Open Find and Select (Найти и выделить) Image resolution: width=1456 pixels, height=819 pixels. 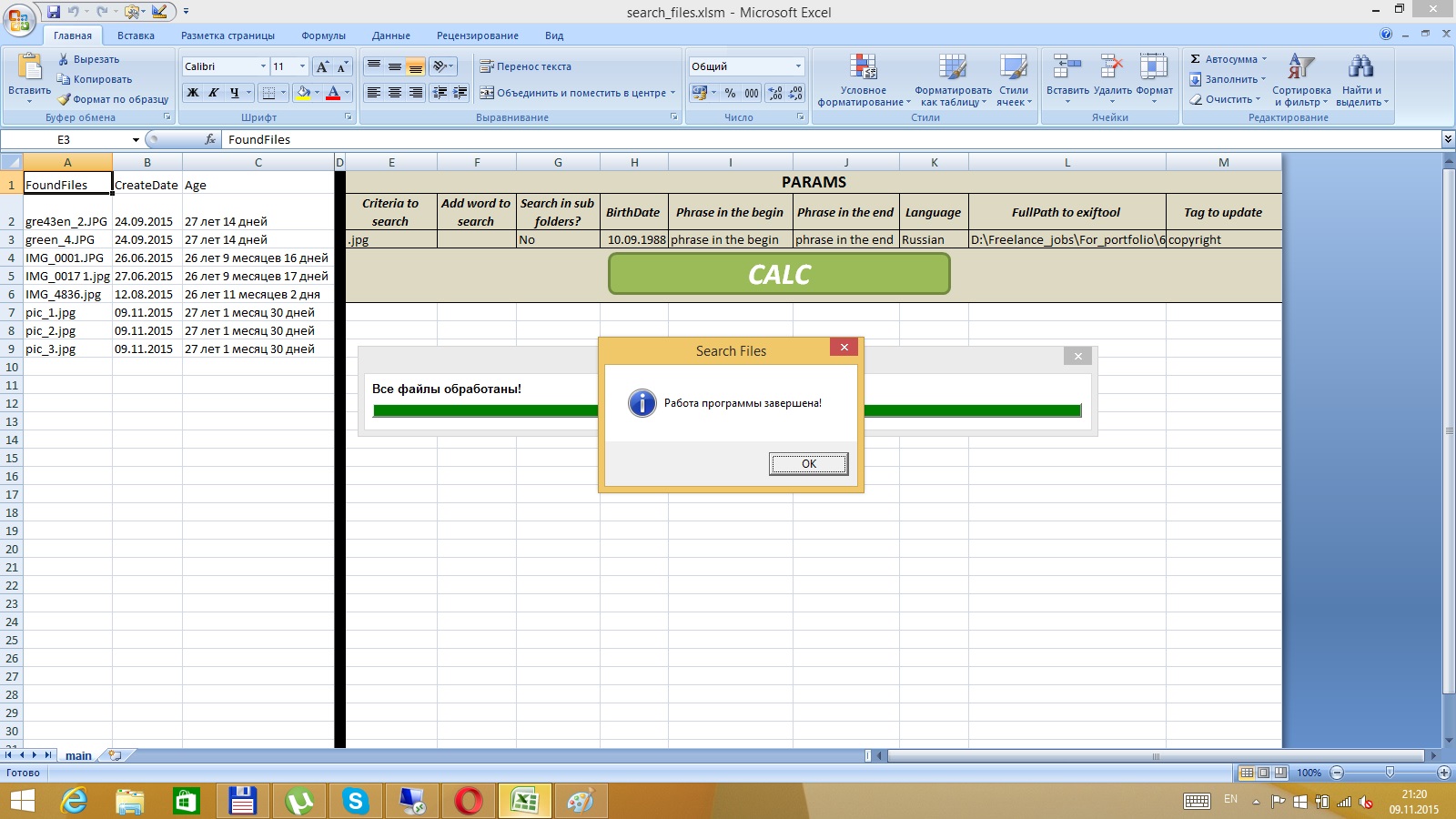point(1362,80)
